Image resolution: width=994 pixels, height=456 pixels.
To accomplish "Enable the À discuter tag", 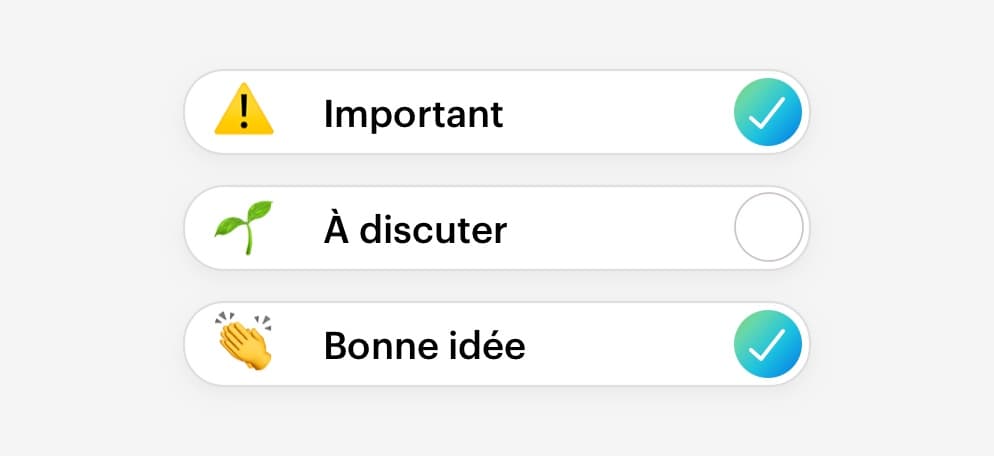I will pyautogui.click(x=768, y=227).
